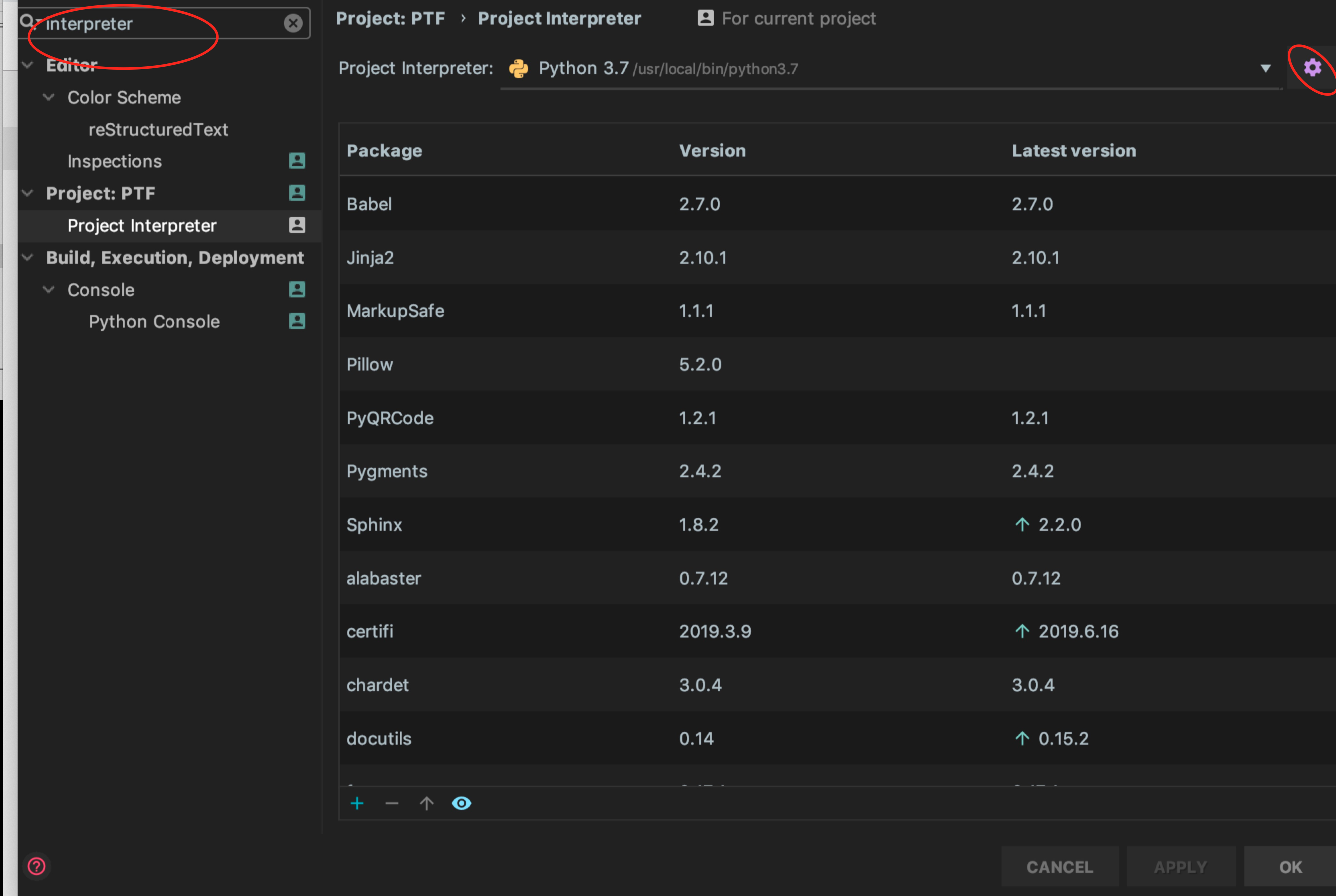The width and height of the screenshot is (1336, 896).
Task: Open the Project Interpreter dropdown
Action: click(1265, 69)
